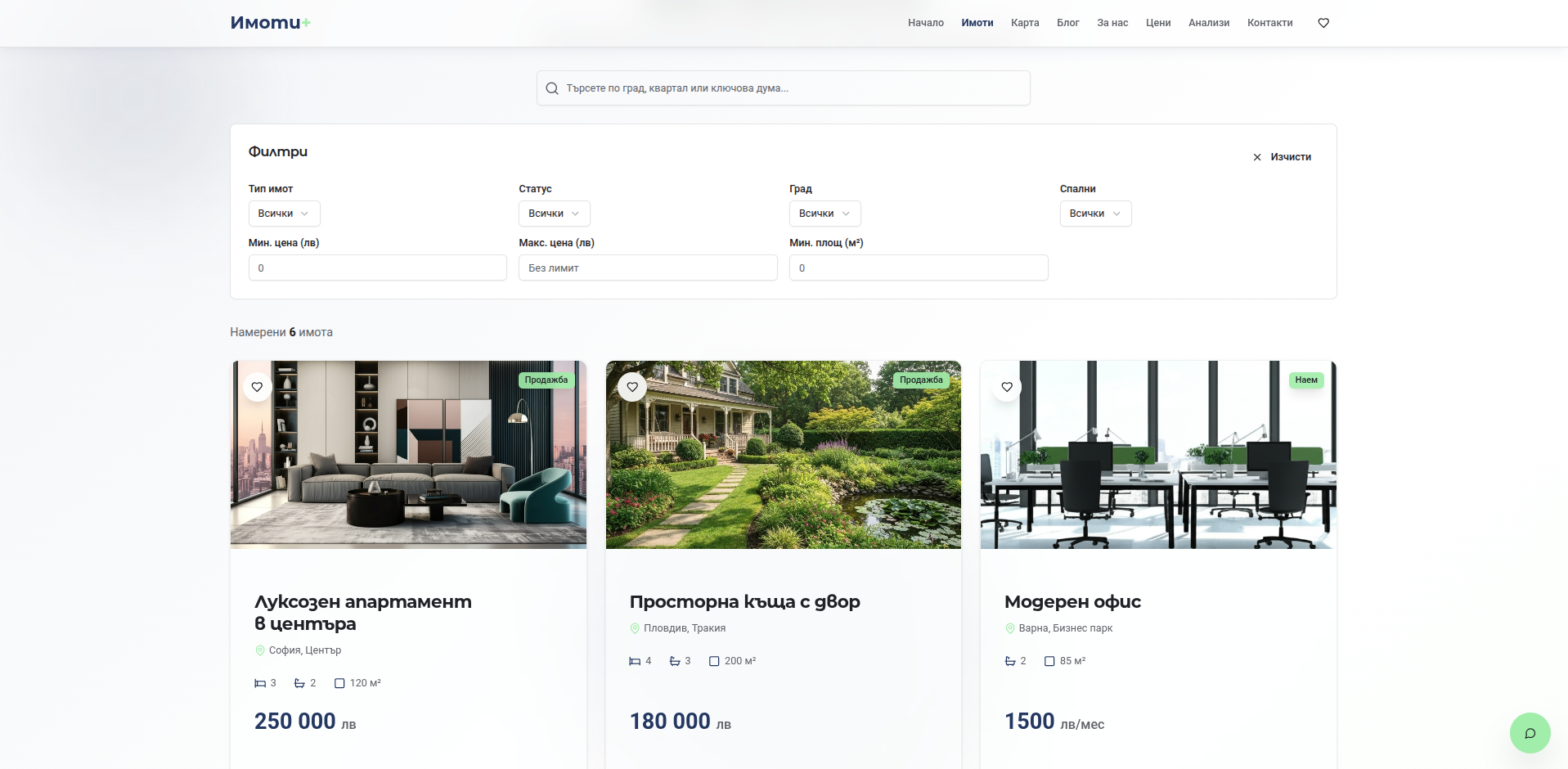Open the chat bubble widget

point(1530,733)
